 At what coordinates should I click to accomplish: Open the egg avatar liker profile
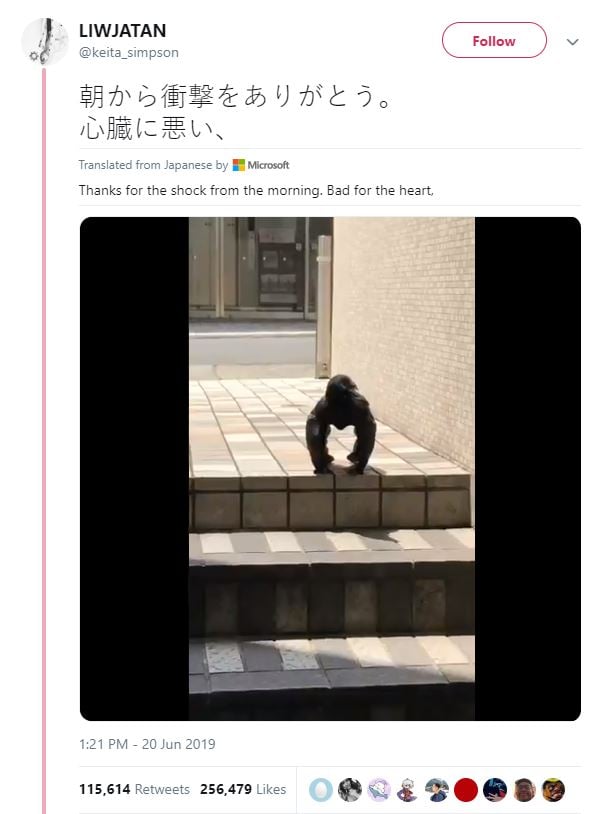[x=320, y=790]
